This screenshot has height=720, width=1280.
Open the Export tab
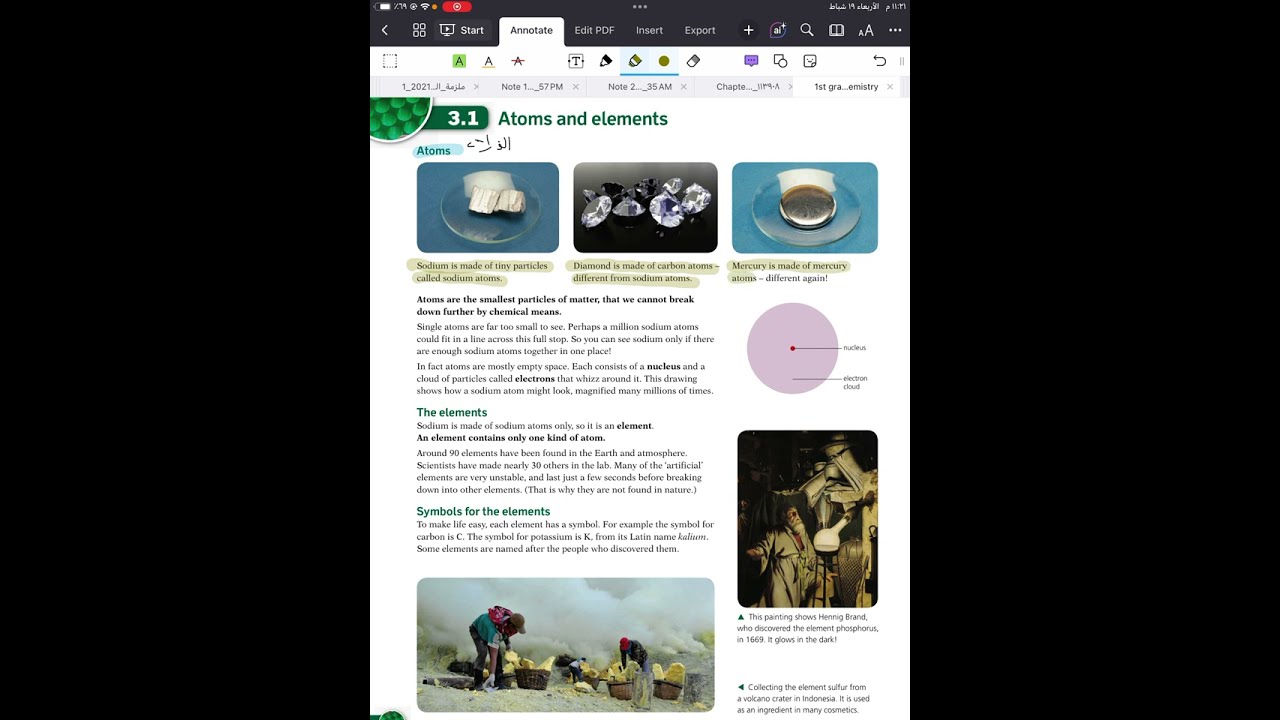point(700,30)
